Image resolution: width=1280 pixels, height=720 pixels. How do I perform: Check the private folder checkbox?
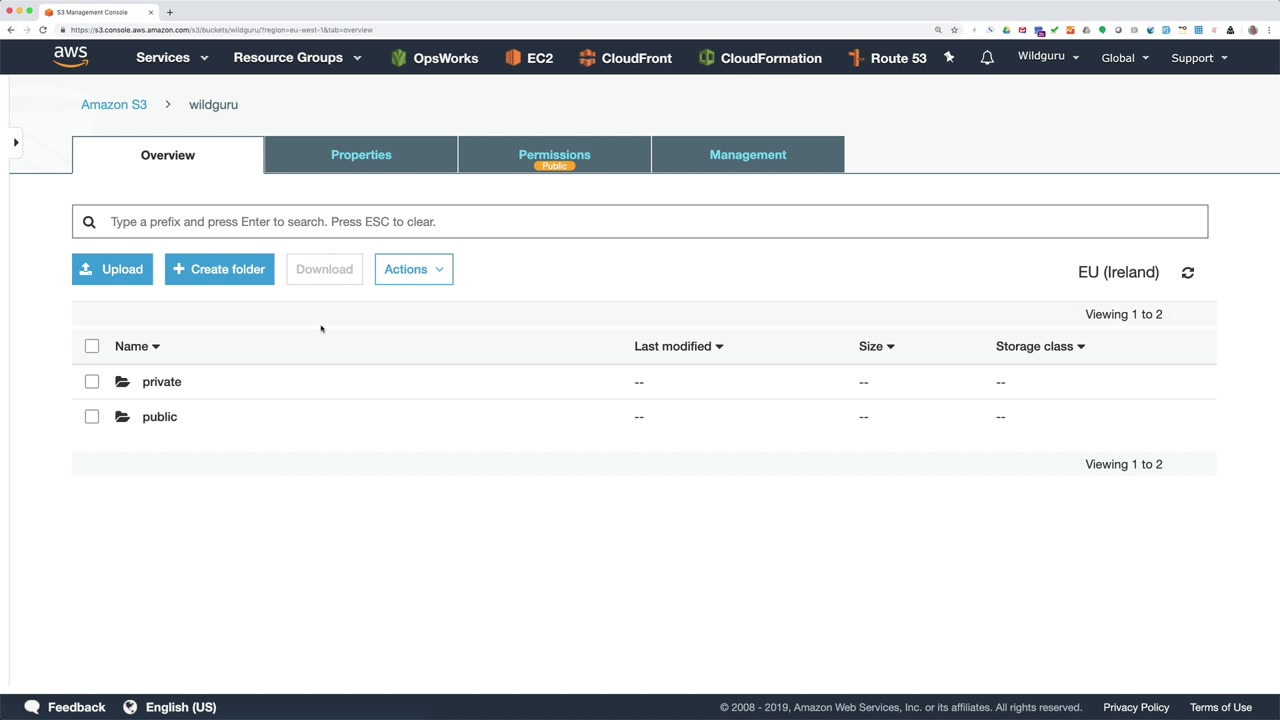pos(92,382)
